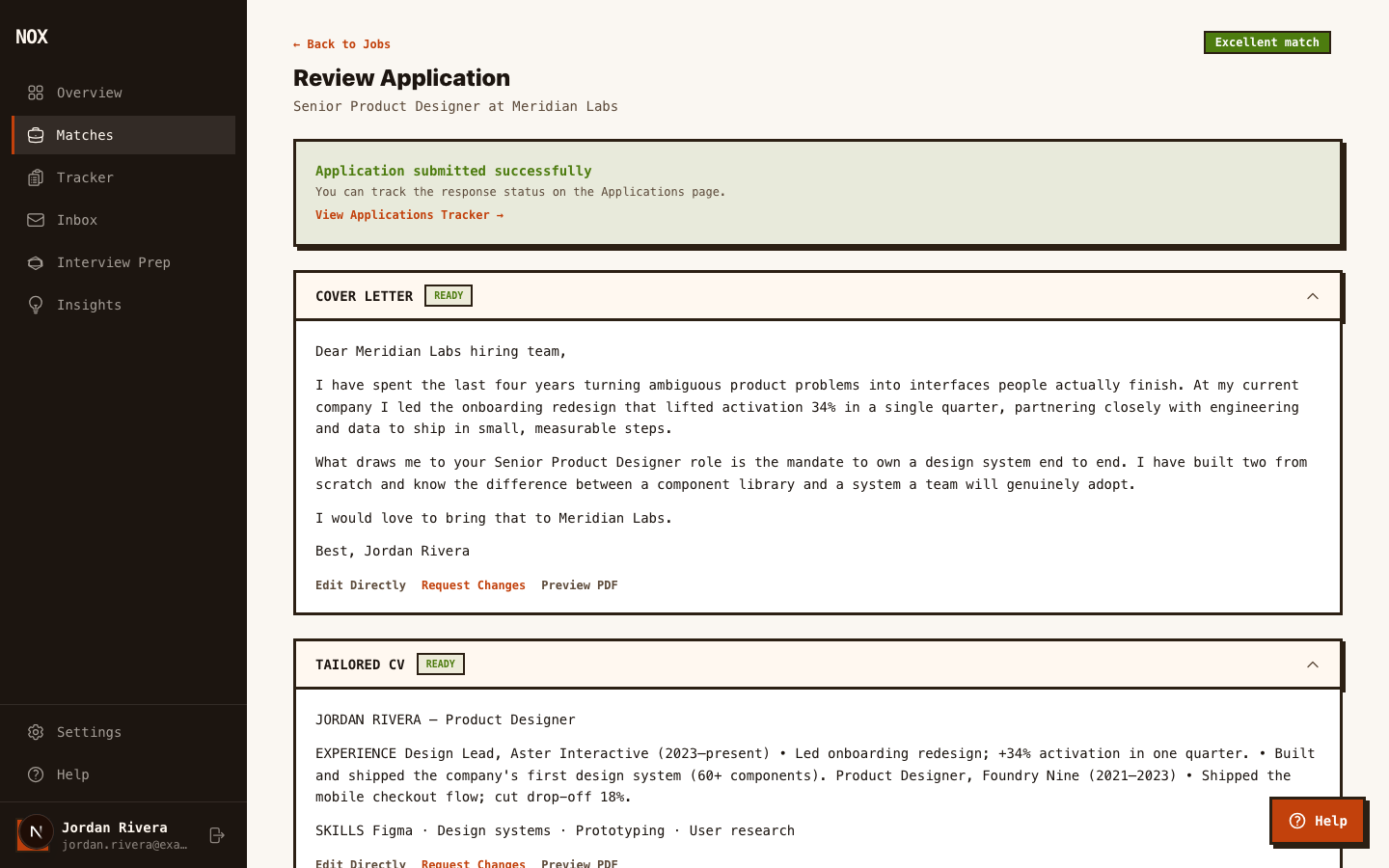
Task: Open Inbox from the sidebar
Action: (123, 220)
